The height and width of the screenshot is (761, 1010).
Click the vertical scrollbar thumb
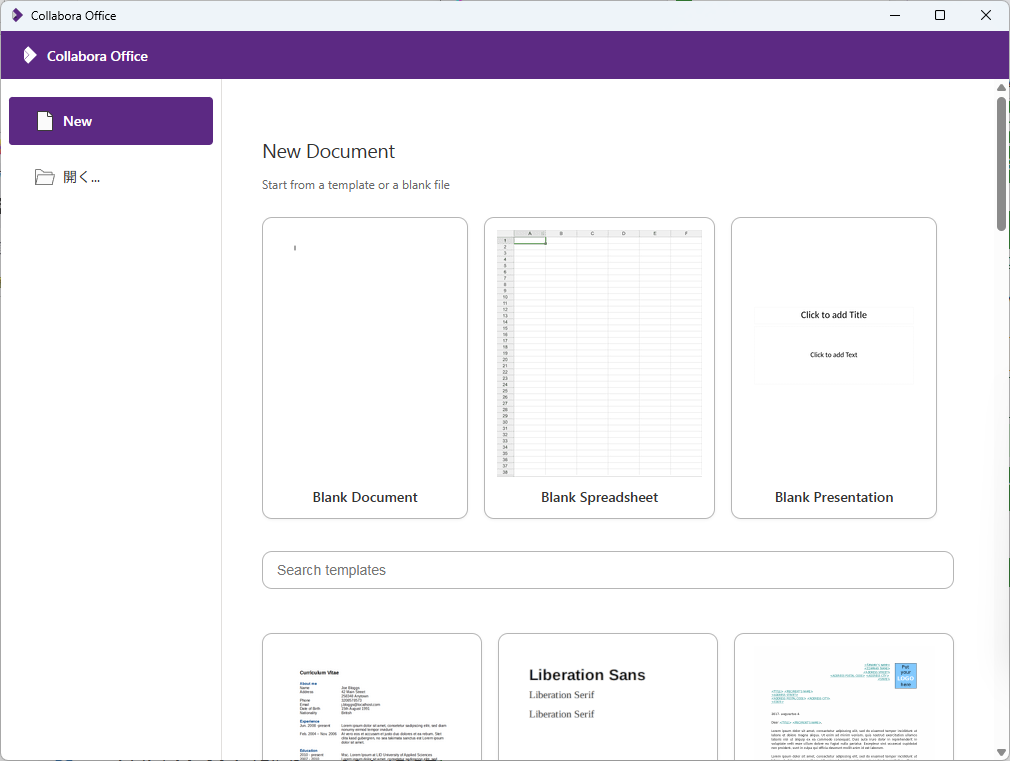pos(1001,163)
